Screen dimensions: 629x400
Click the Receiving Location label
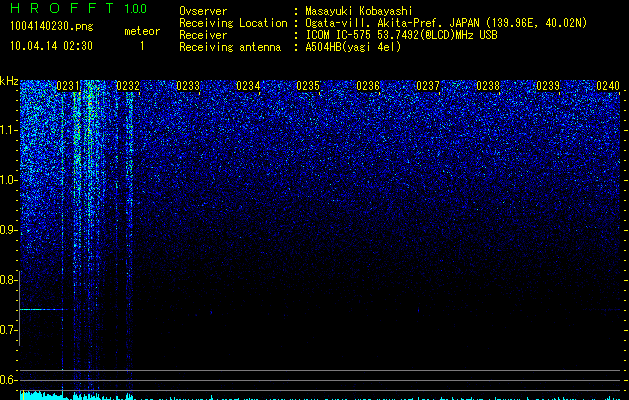[x=233, y=23]
